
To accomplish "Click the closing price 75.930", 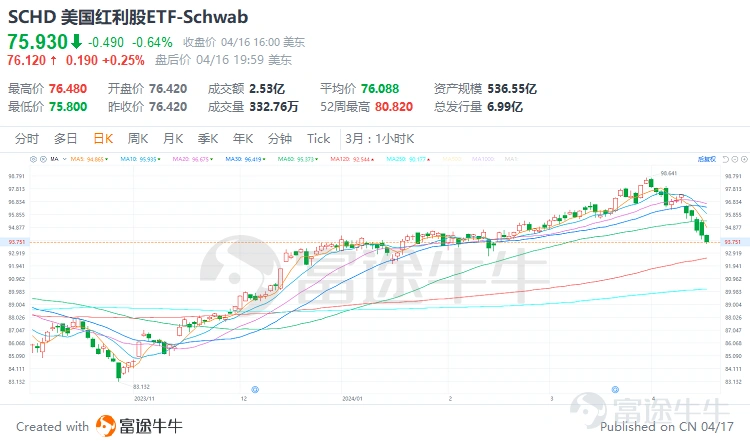I will pos(37,42).
